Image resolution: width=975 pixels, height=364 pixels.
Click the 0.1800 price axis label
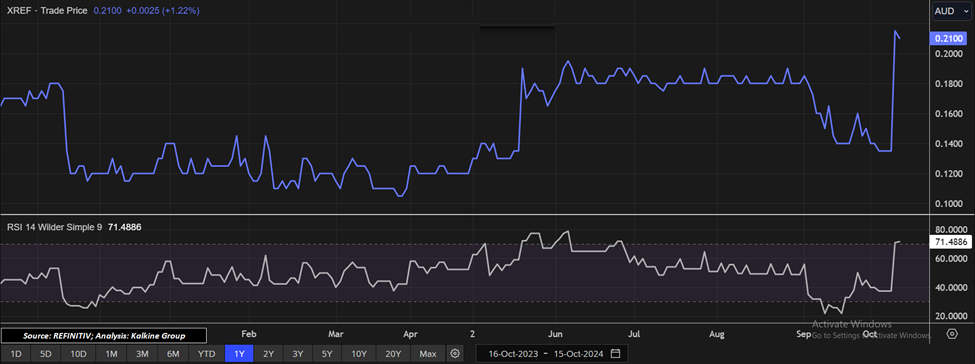948,84
